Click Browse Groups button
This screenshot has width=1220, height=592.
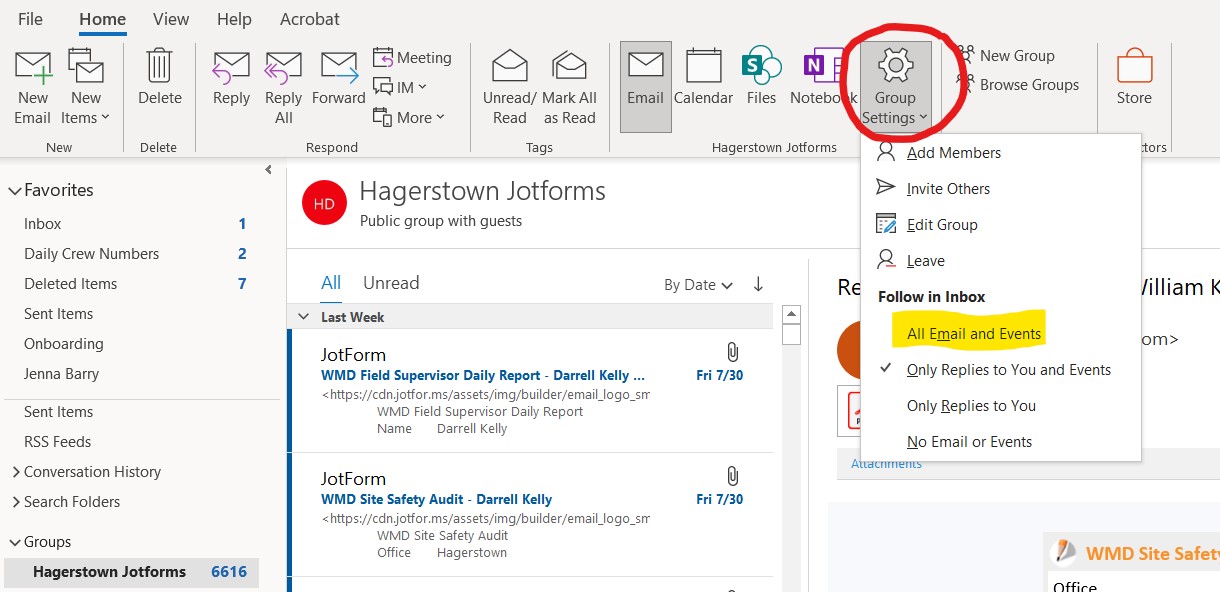1028,85
